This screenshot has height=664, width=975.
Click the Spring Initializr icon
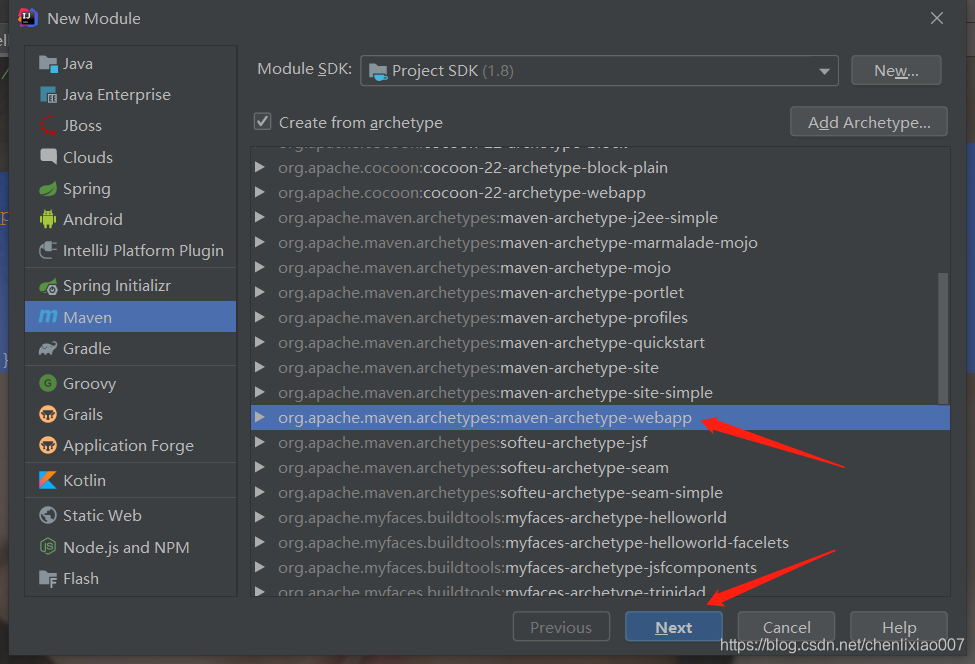(x=48, y=286)
